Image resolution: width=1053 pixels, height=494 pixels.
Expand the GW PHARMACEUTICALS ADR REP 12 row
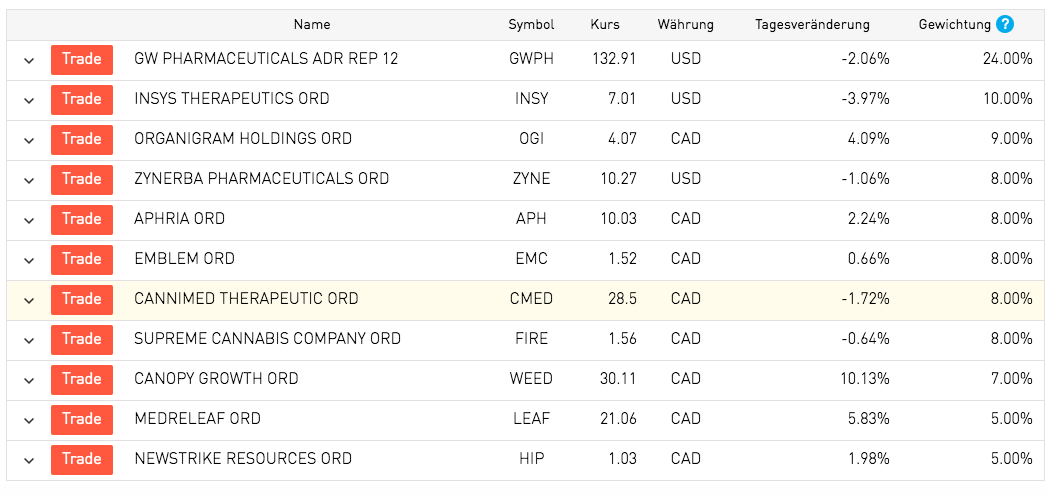pyautogui.click(x=29, y=60)
